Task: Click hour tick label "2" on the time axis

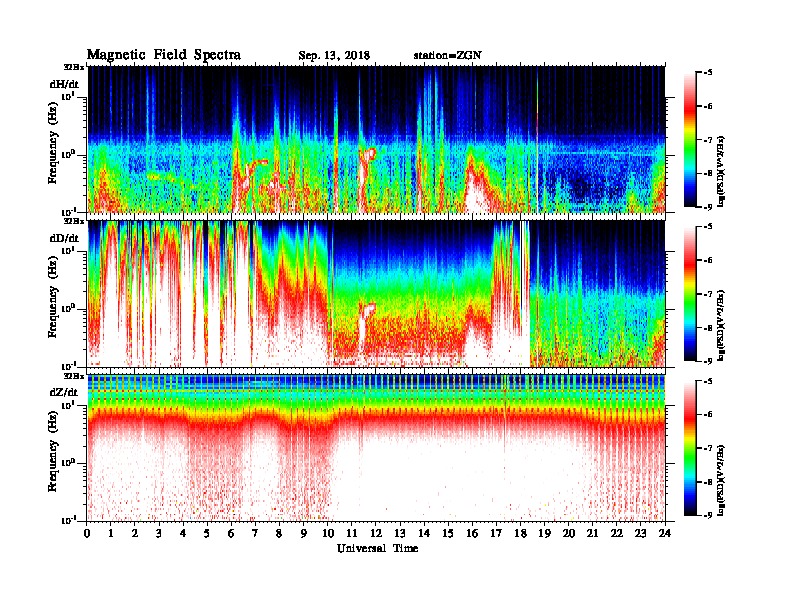Action: (x=135, y=533)
